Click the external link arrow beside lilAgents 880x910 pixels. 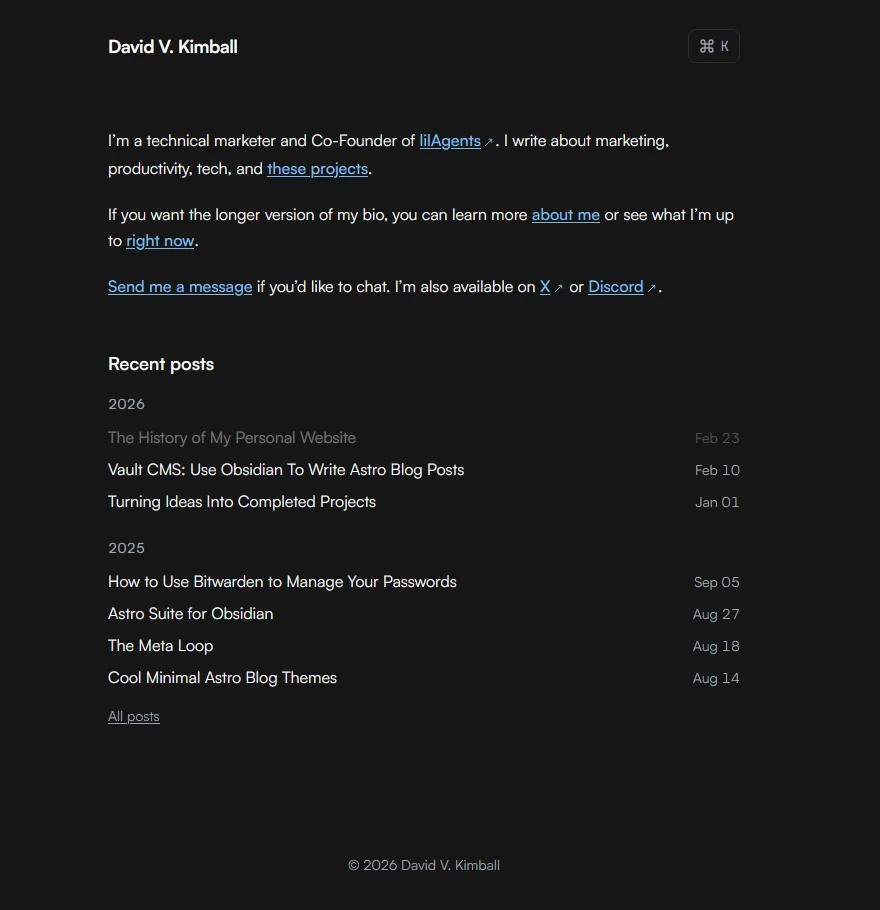(x=488, y=141)
